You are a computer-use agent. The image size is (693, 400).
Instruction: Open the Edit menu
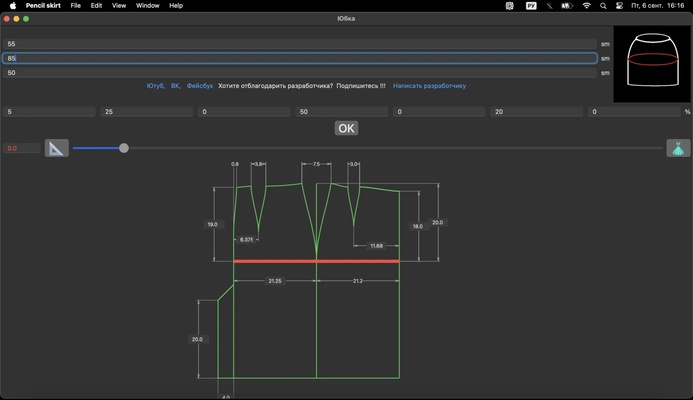point(96,5)
